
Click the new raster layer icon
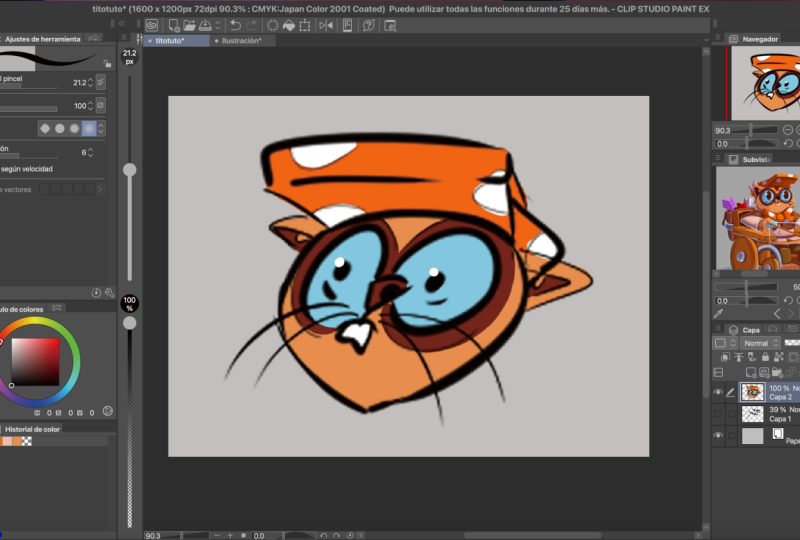(x=751, y=372)
